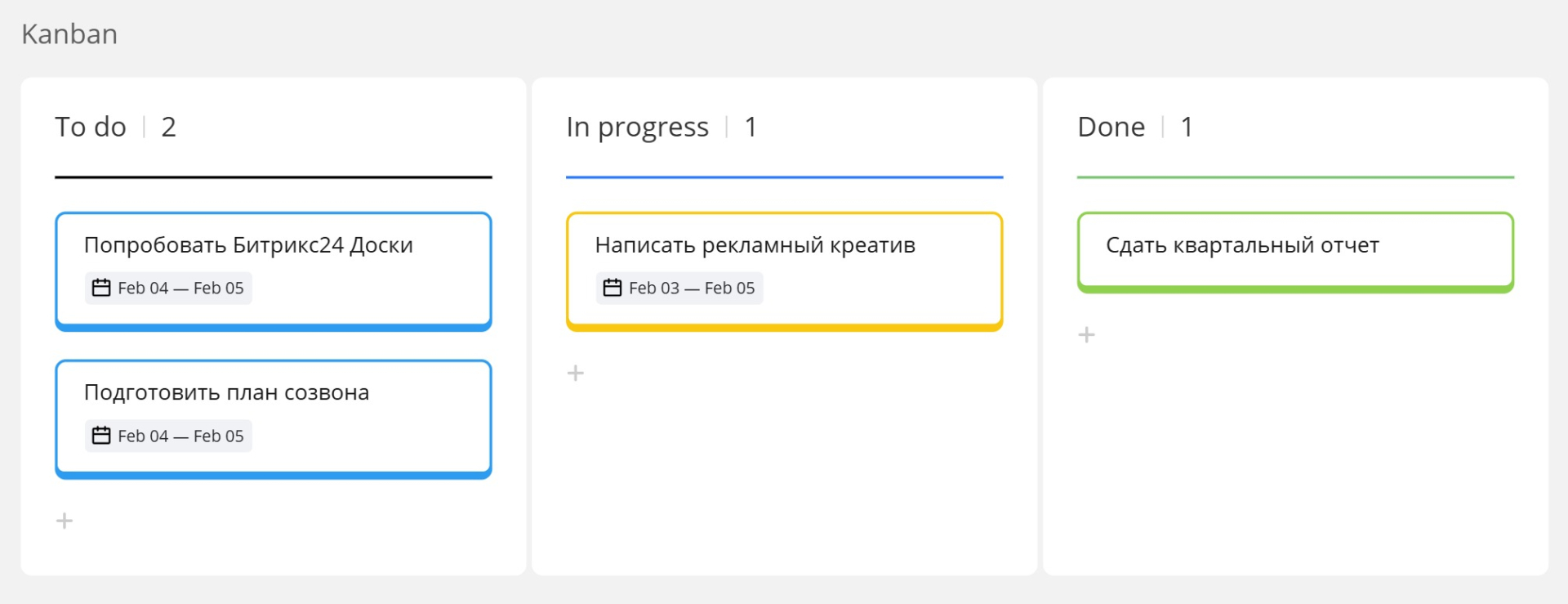Select the To do column title
1568x604 pixels.
(x=91, y=127)
